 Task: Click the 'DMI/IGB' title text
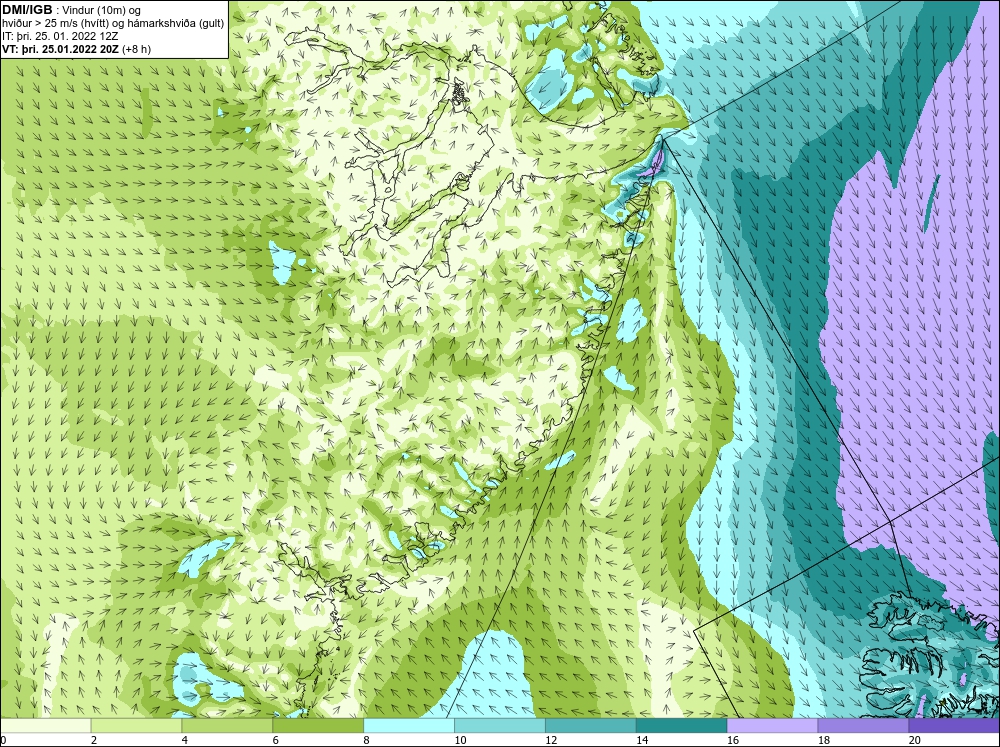[28, 10]
